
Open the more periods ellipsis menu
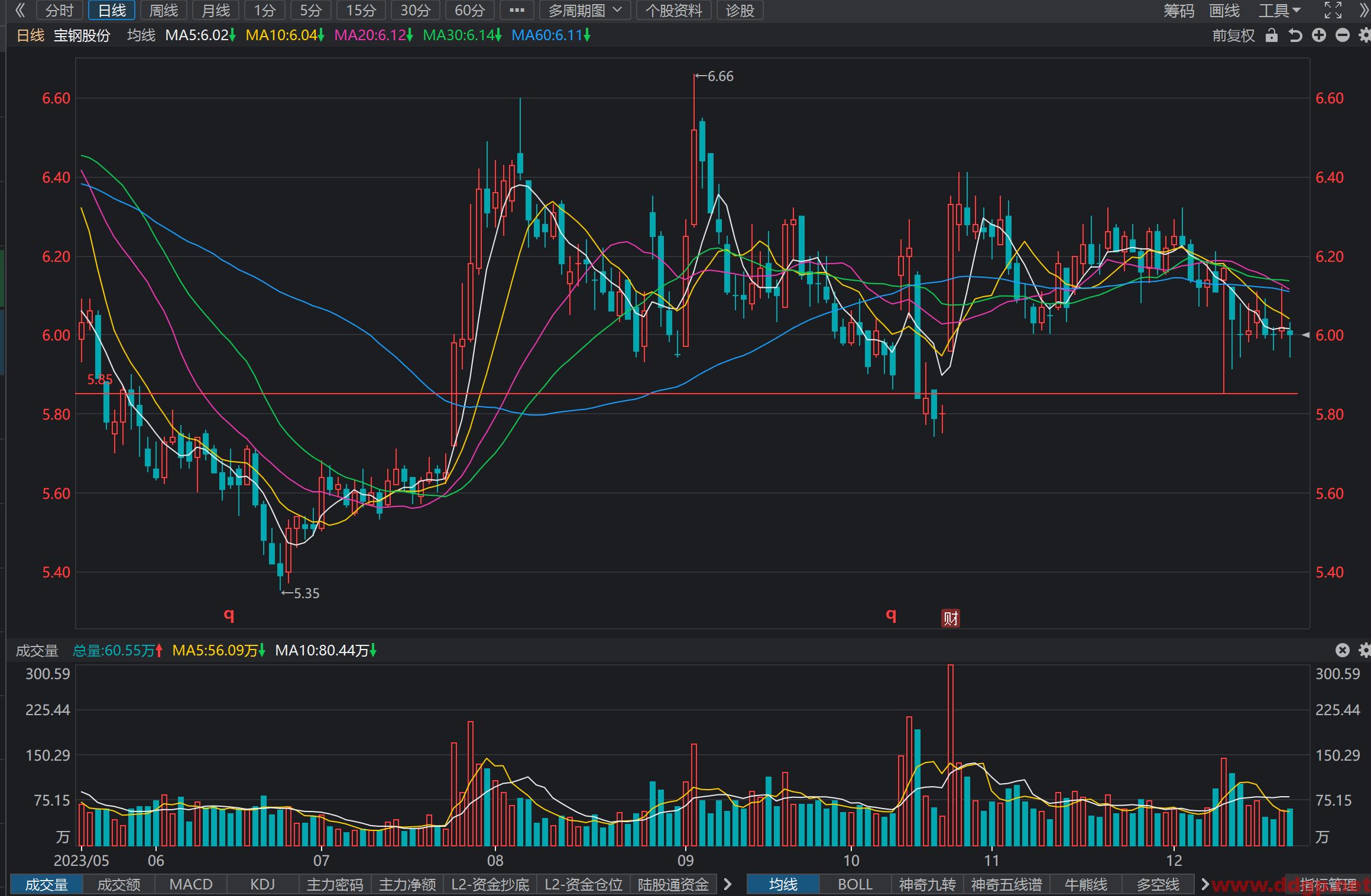pyautogui.click(x=517, y=10)
